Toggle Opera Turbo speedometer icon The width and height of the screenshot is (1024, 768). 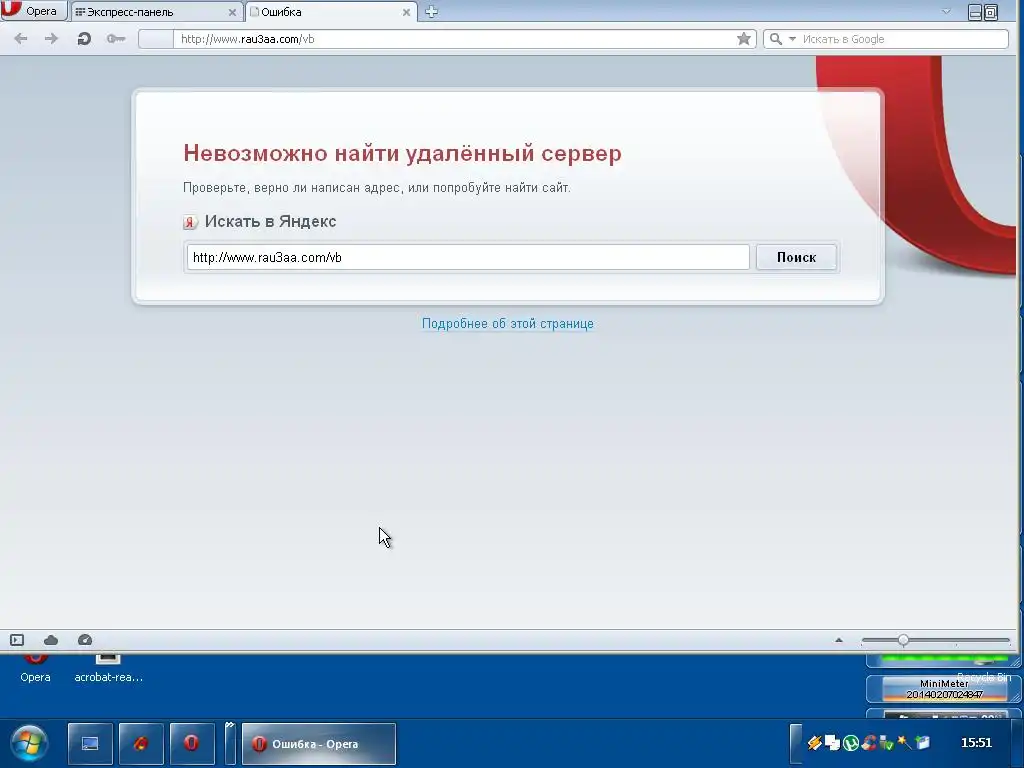[x=85, y=640]
